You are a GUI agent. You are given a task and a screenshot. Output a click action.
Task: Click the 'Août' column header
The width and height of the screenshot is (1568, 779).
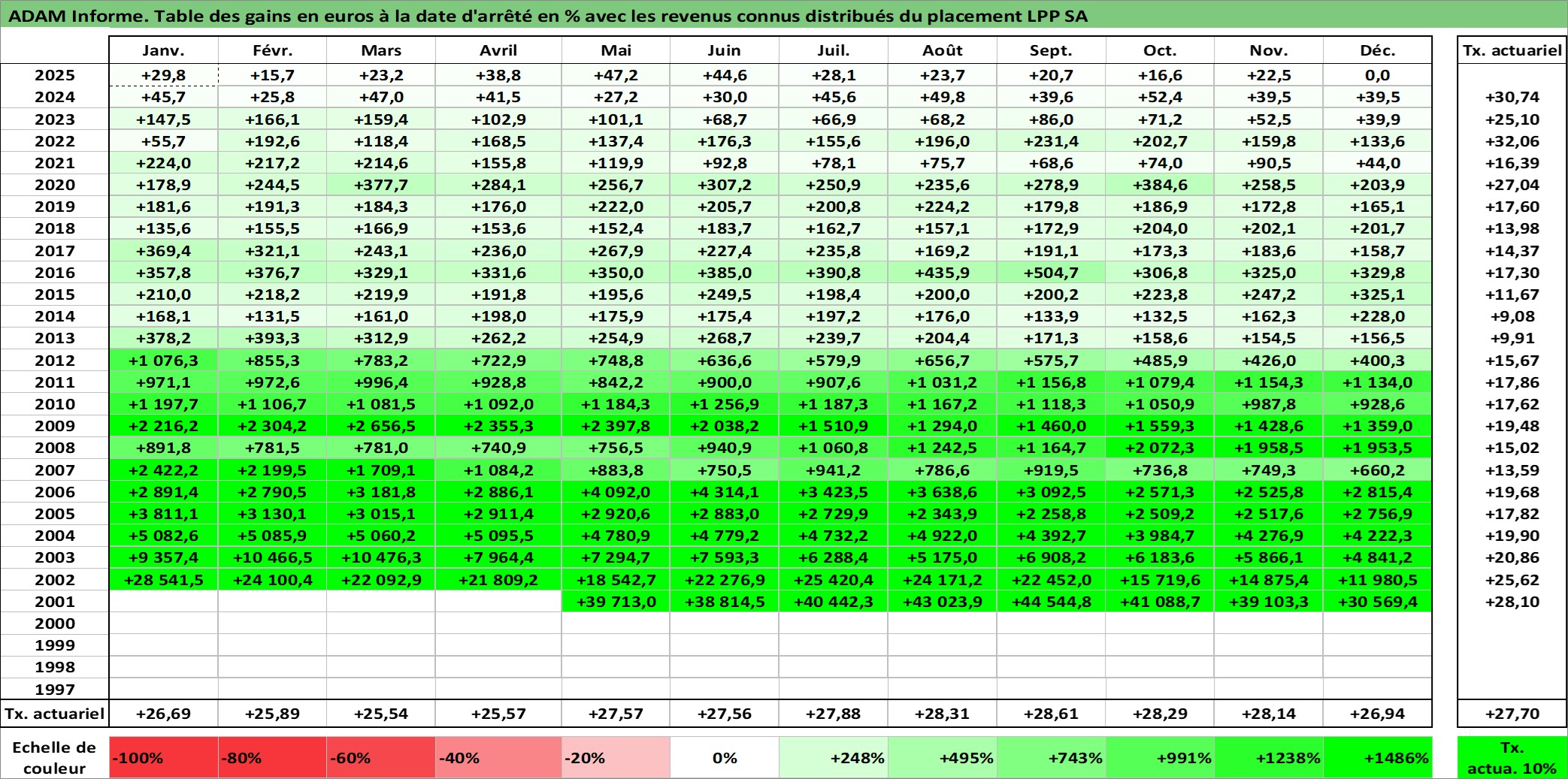click(942, 50)
